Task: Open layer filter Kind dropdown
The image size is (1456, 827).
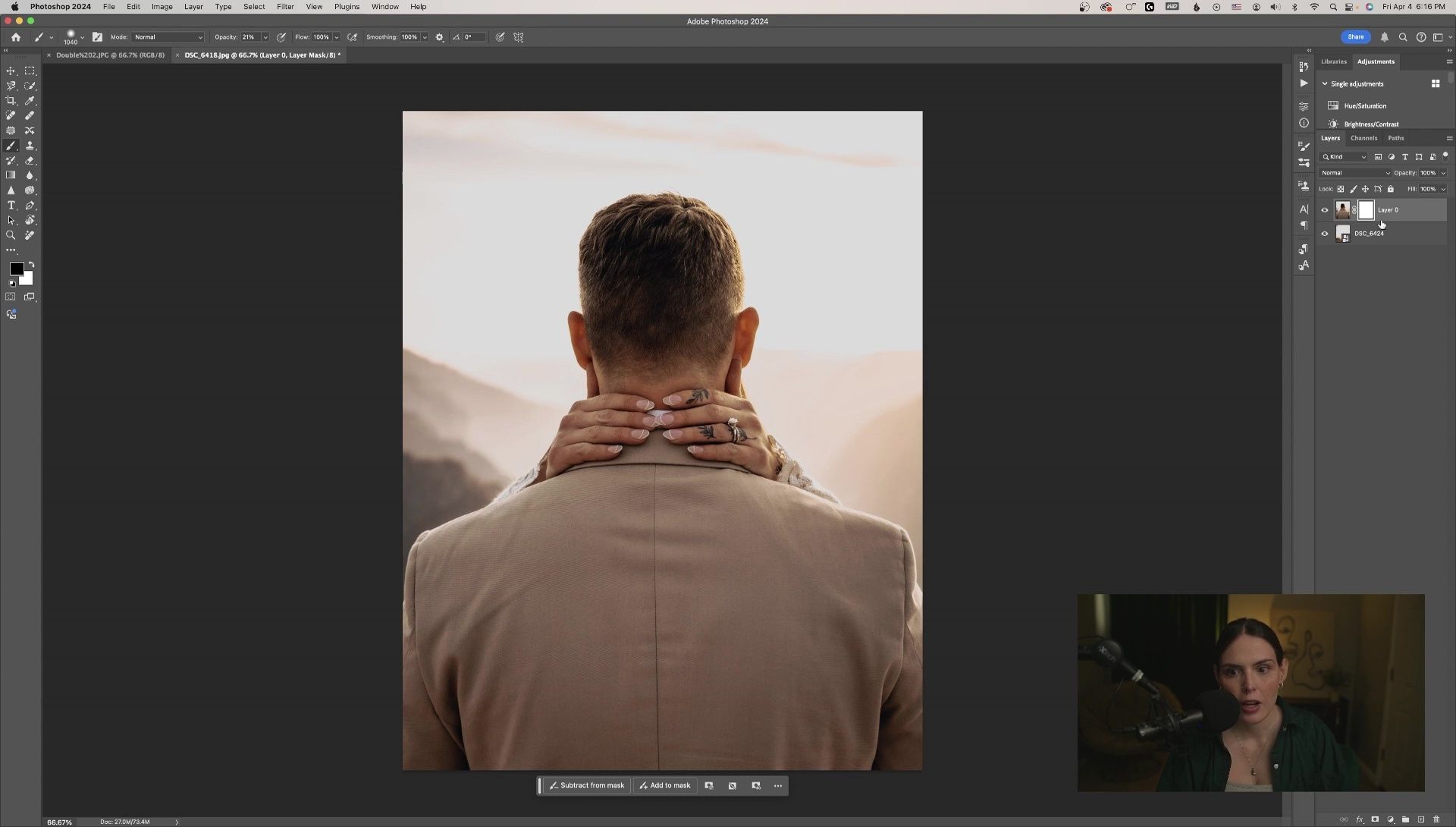Action: coord(1344,157)
